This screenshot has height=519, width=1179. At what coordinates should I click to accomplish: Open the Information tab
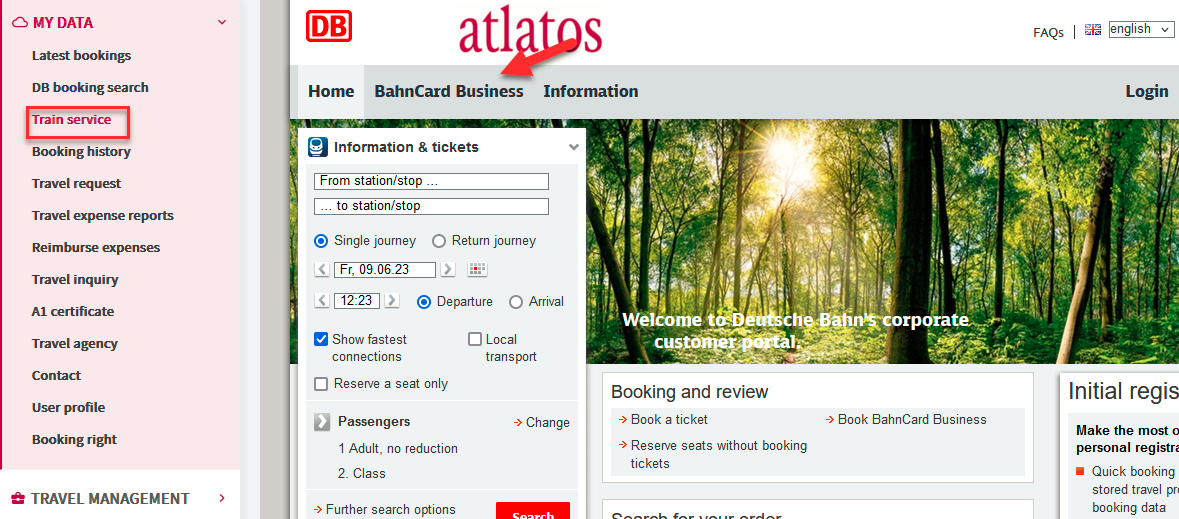pyautogui.click(x=591, y=92)
